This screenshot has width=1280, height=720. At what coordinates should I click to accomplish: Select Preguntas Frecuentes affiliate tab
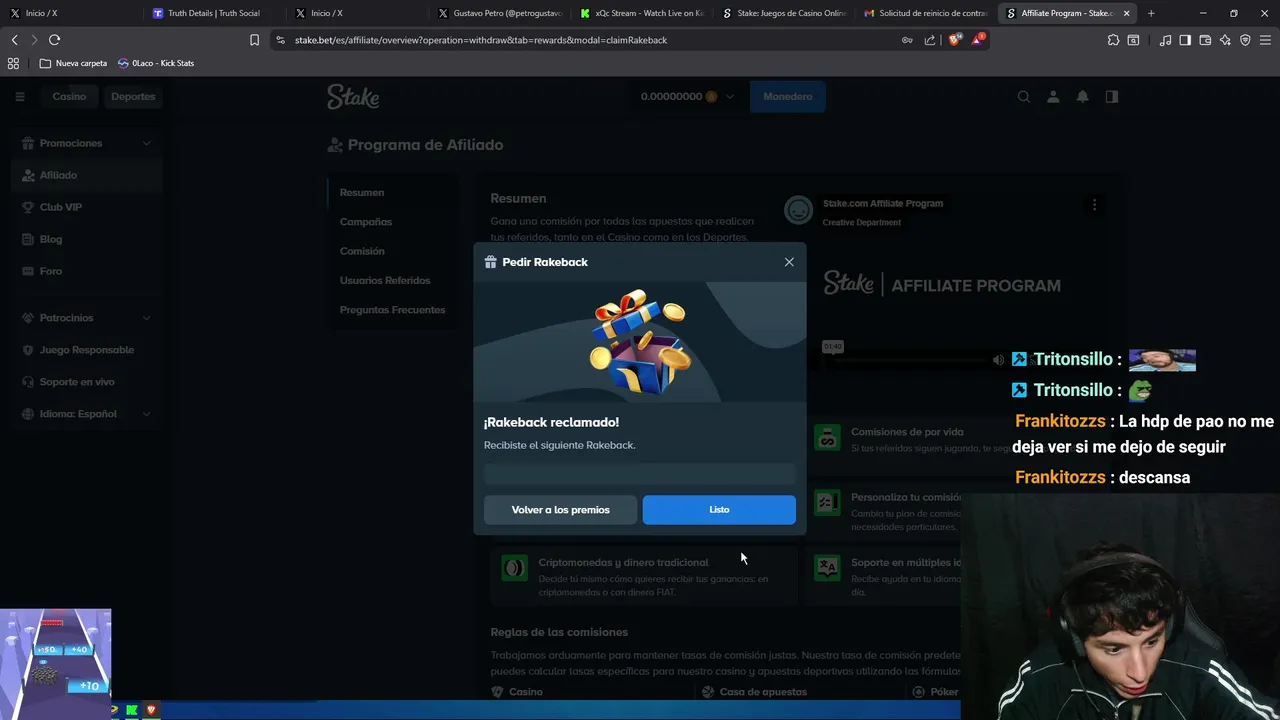[x=392, y=310]
